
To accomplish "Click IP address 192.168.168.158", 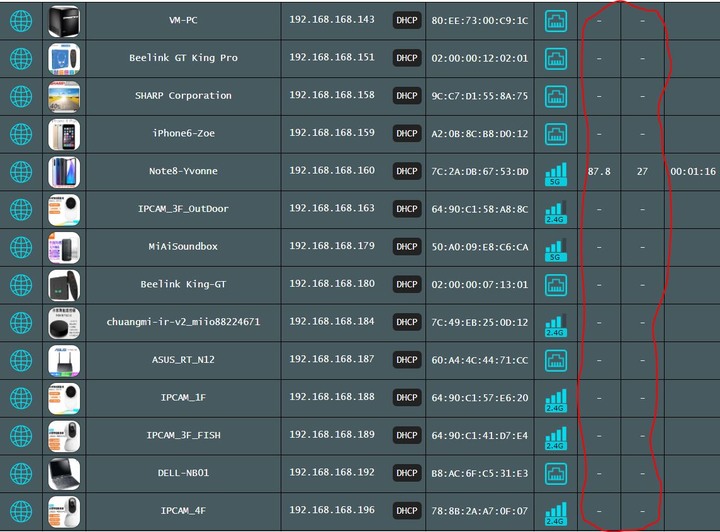I will (x=332, y=95).
